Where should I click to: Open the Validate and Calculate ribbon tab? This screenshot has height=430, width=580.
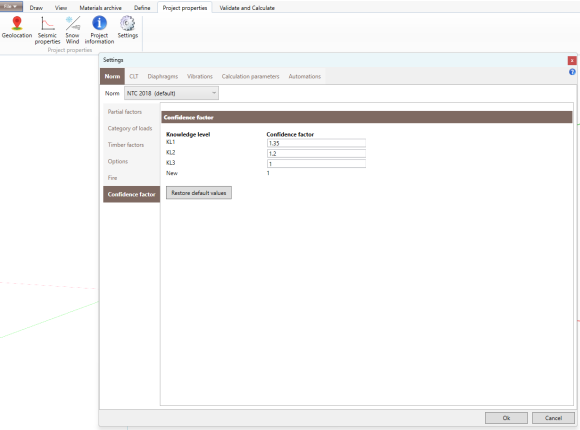(247, 8)
